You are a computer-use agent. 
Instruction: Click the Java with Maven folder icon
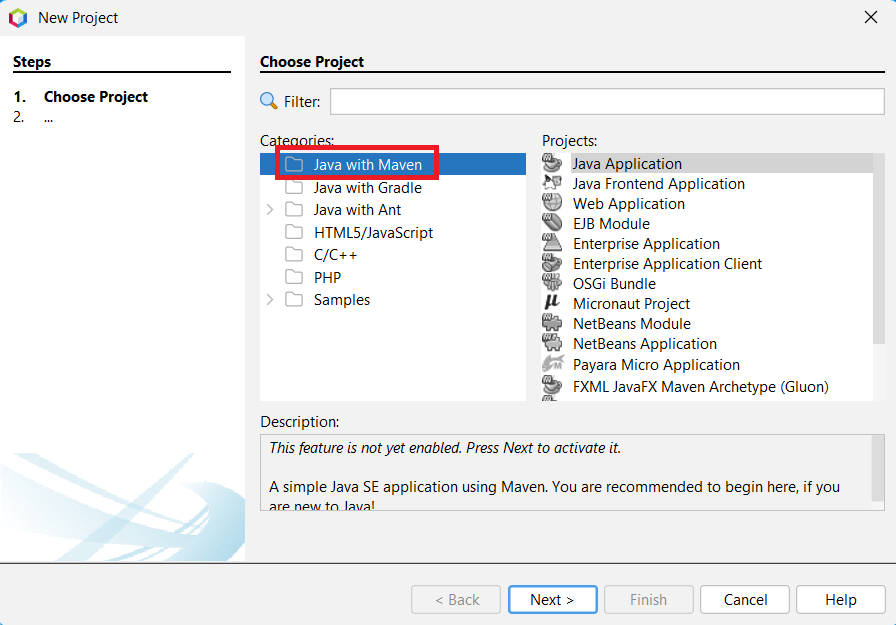point(294,165)
